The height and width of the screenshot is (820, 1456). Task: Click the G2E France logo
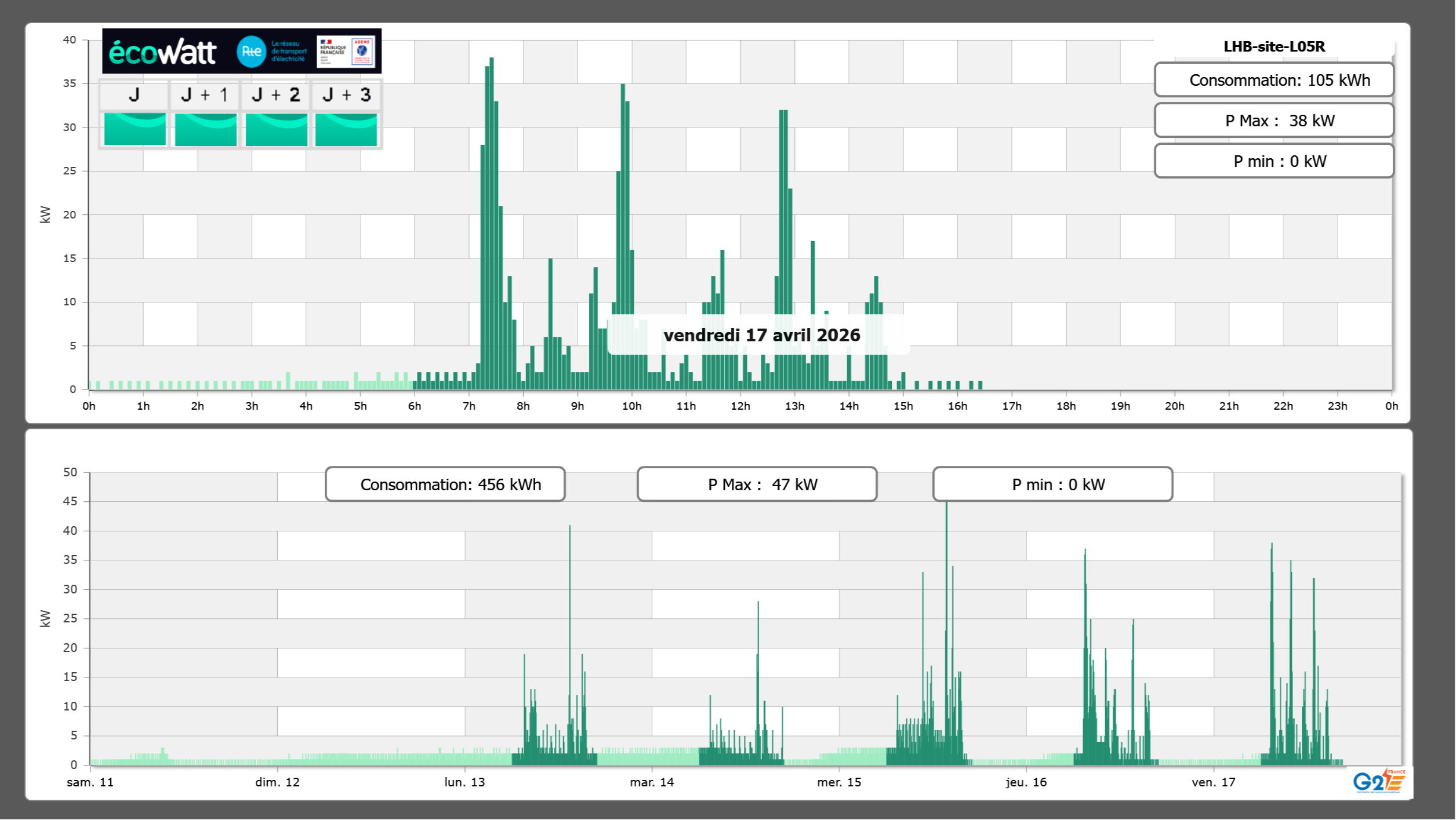tap(1378, 781)
